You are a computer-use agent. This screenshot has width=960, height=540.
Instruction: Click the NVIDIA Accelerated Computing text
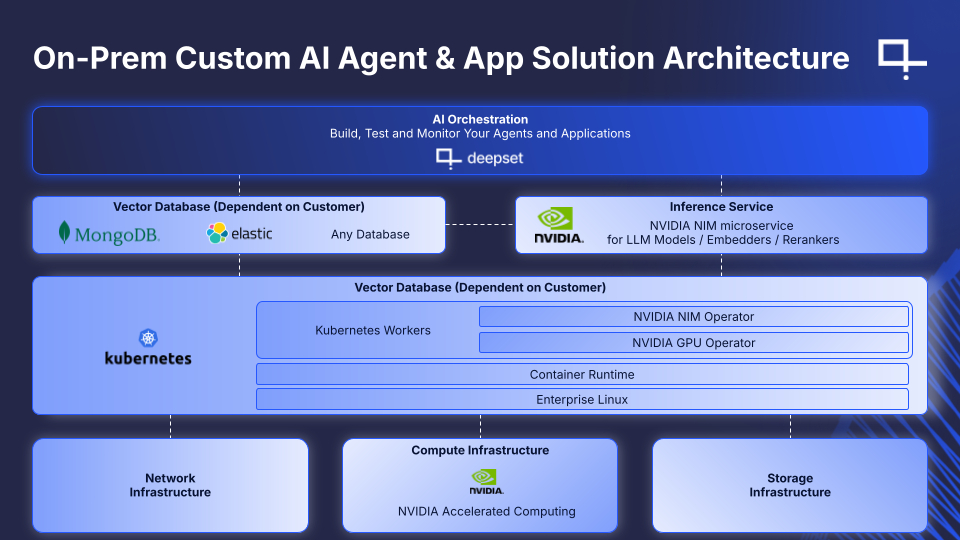[487, 511]
